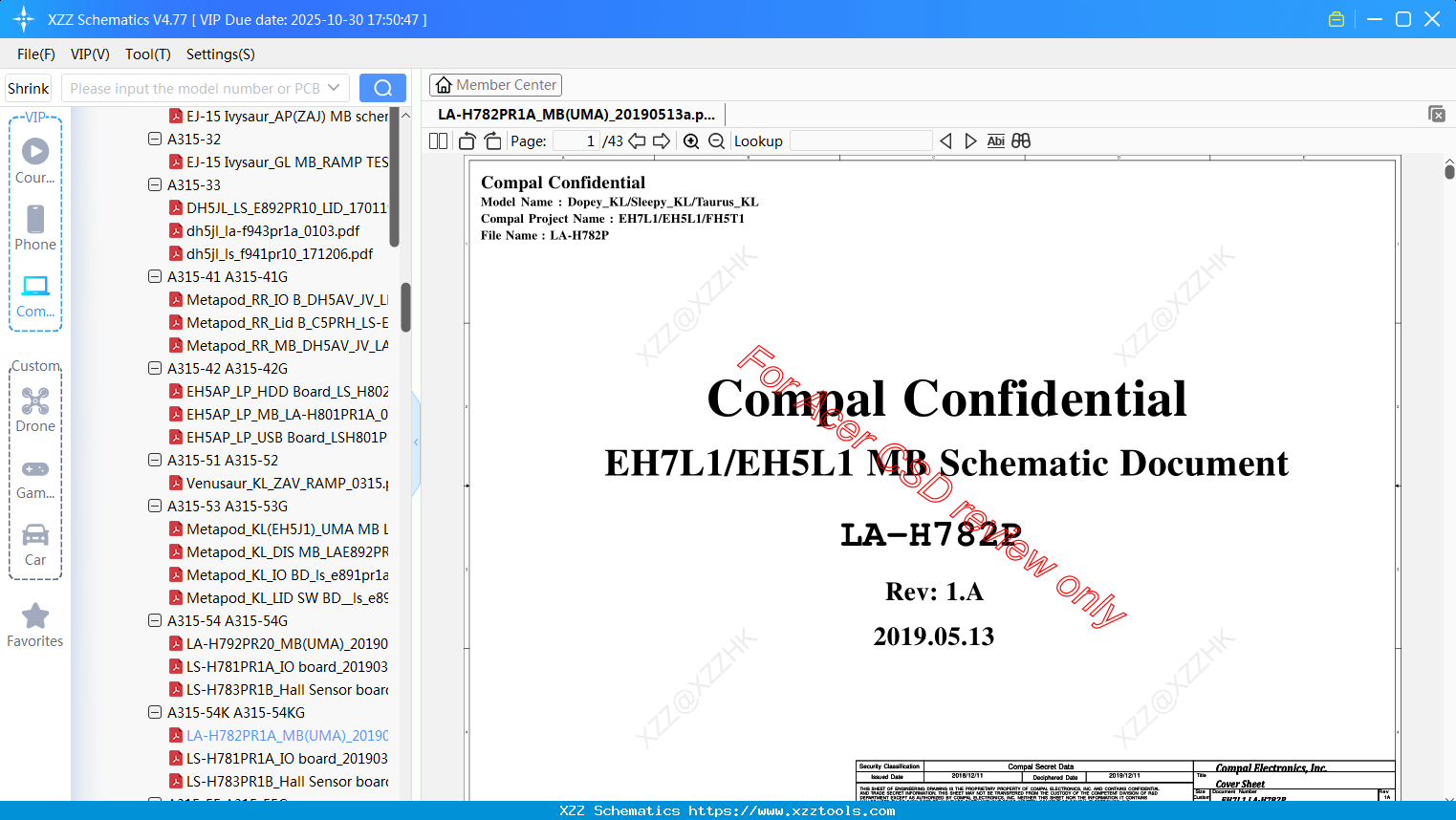Close all open document tabs icon

coord(1437,114)
